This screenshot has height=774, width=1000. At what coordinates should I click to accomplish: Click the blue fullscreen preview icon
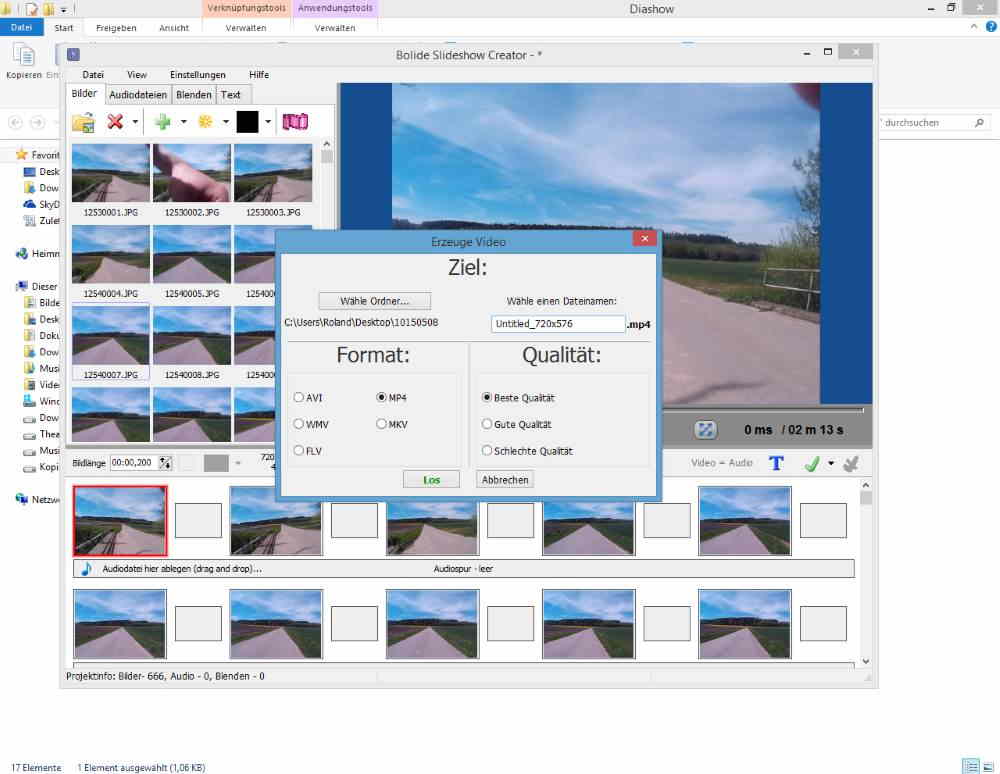point(707,430)
